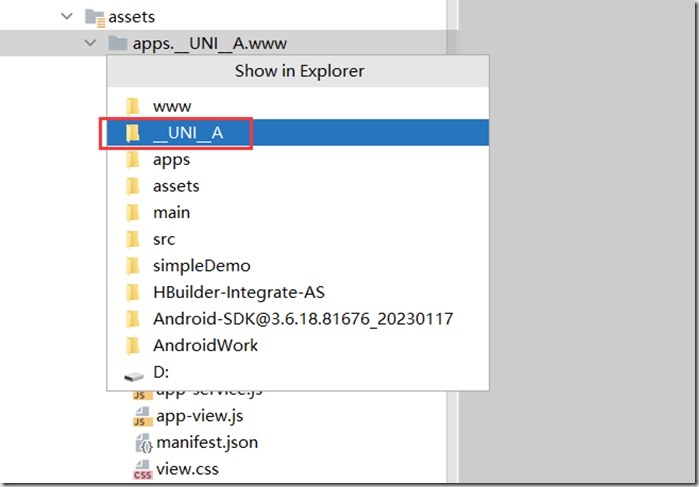Screen dimensions: 699x487
Task: Click the app-view.js JavaScript file icon
Action: pos(142,416)
